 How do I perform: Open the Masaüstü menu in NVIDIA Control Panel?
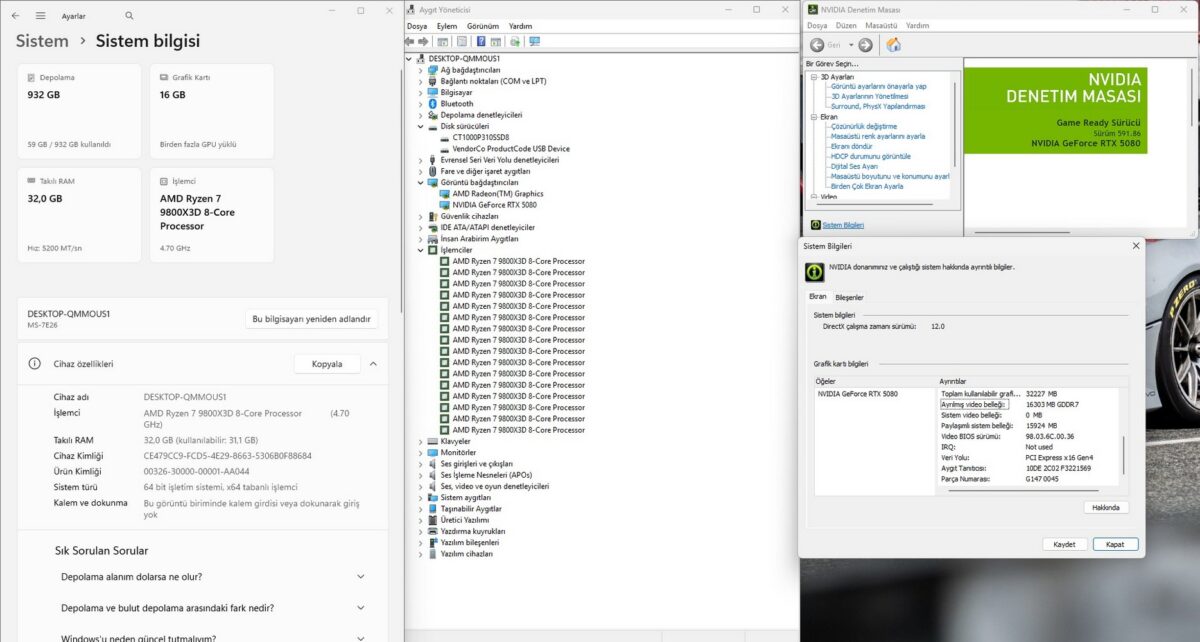point(882,25)
